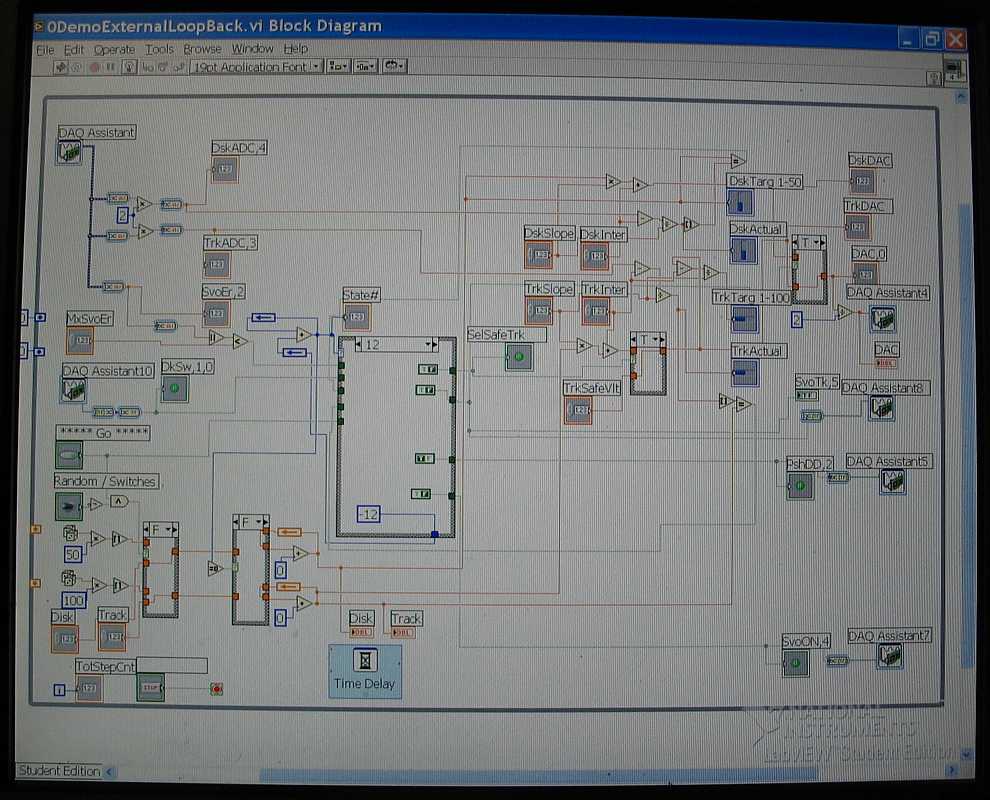Viewport: 990px width, 800px height.
Task: Click the Random / Switches label
Action: point(105,481)
